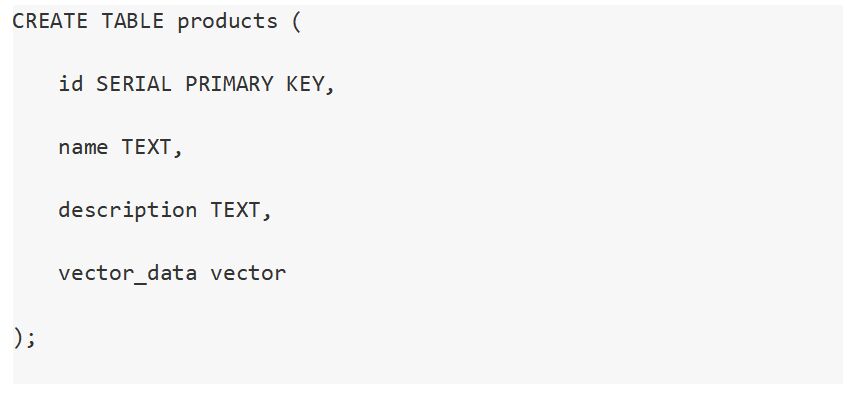The image size is (851, 395).
Task: Click the description column name
Action: pos(128,211)
